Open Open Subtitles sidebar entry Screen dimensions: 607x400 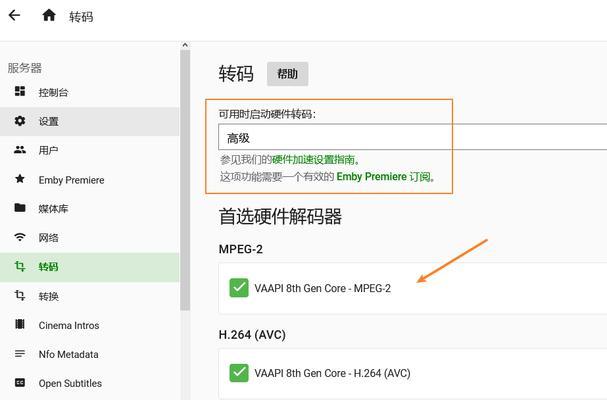tap(89, 383)
